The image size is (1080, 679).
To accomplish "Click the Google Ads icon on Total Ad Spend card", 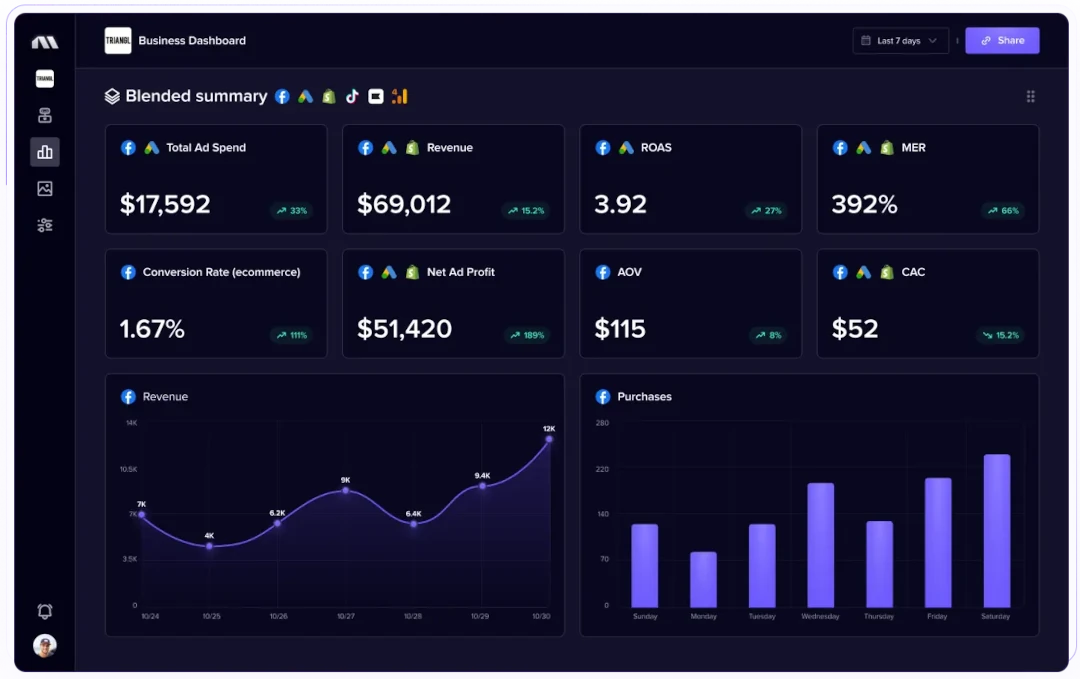I will click(152, 147).
